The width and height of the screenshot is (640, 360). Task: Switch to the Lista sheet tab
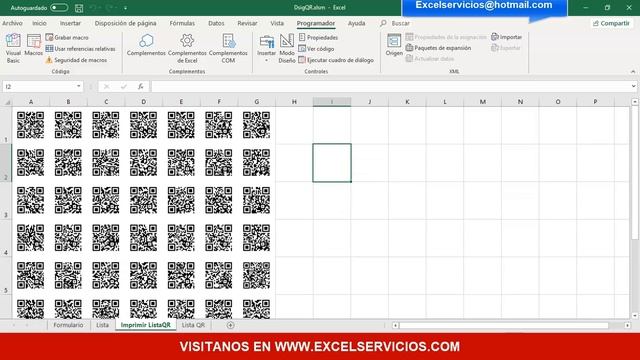(x=102, y=325)
